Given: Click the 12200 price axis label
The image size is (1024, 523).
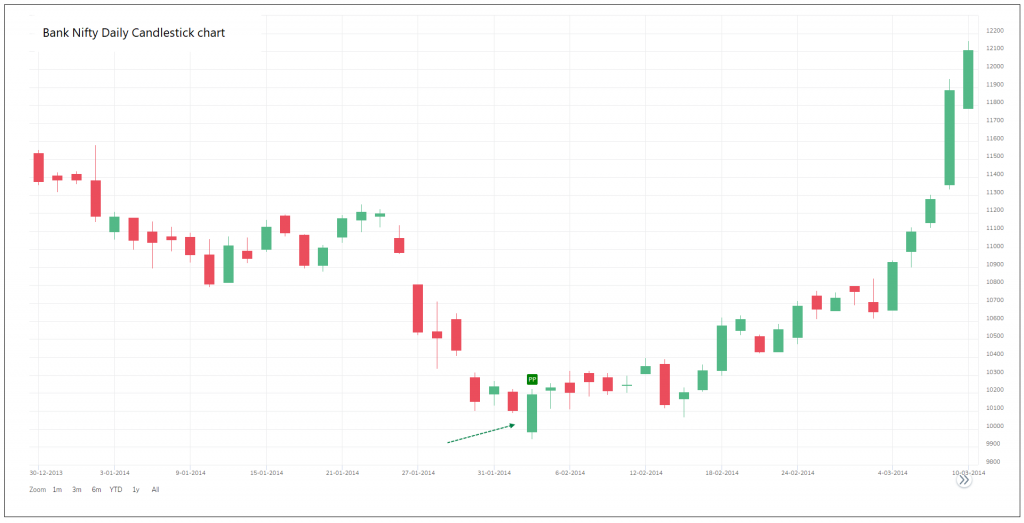Looking at the screenshot, I should 994,31.
